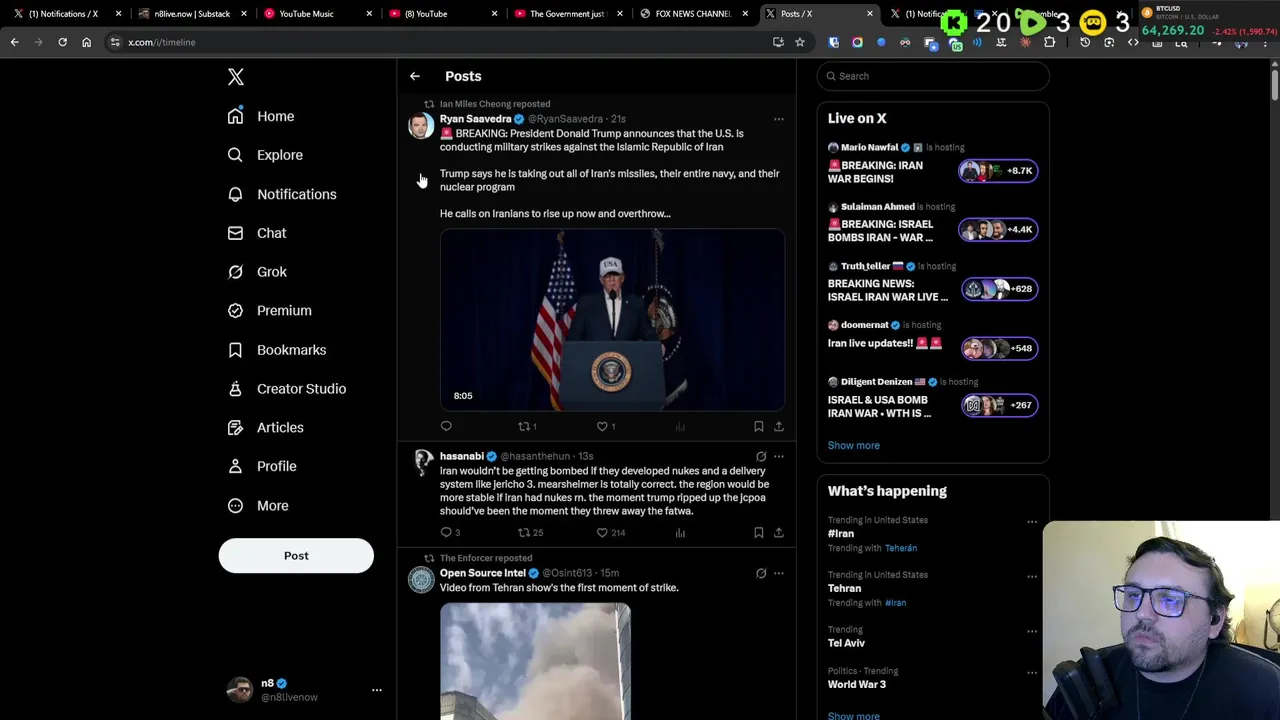Reply to hasanabi's post
This screenshot has width=1280, height=720.
coord(450,533)
